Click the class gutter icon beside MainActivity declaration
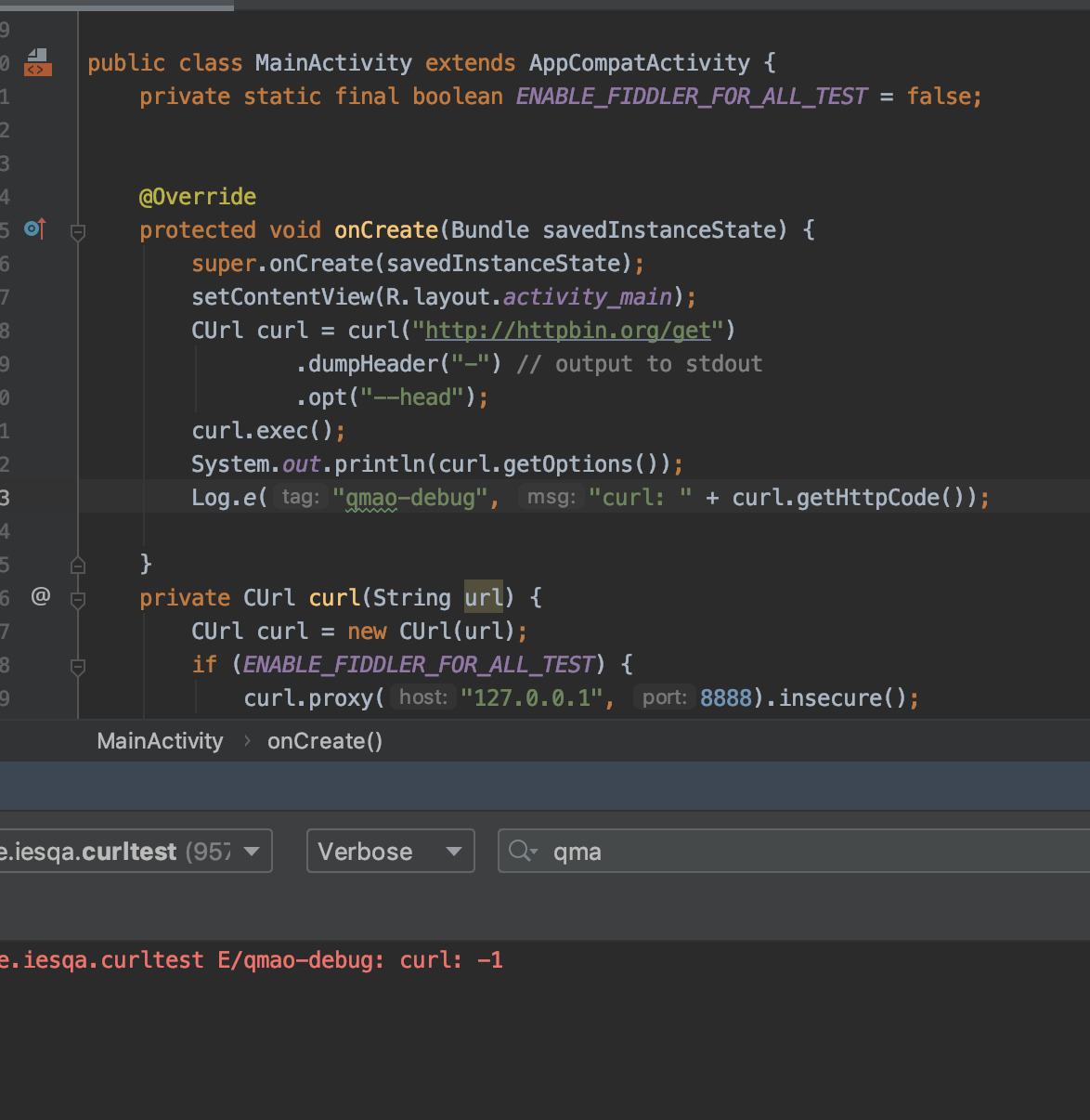The height and width of the screenshot is (1120, 1090). 37,62
